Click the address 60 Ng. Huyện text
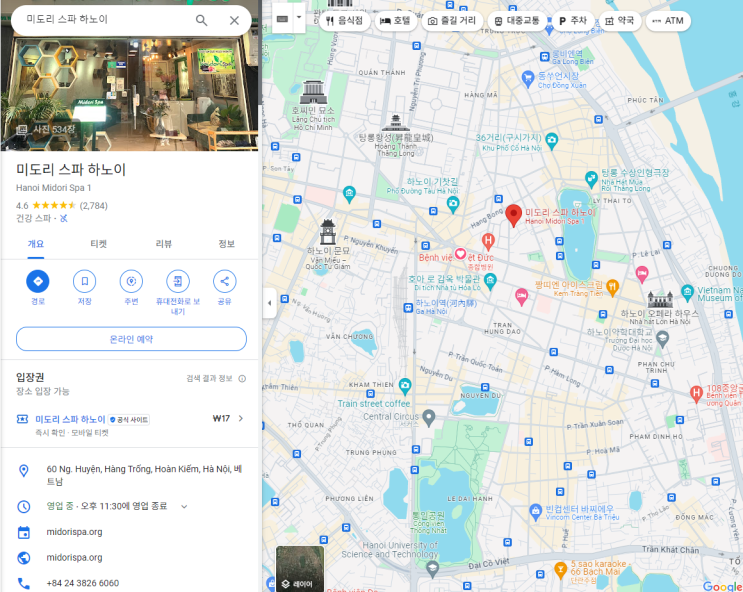Viewport: 743px width, 592px height. 145,475
